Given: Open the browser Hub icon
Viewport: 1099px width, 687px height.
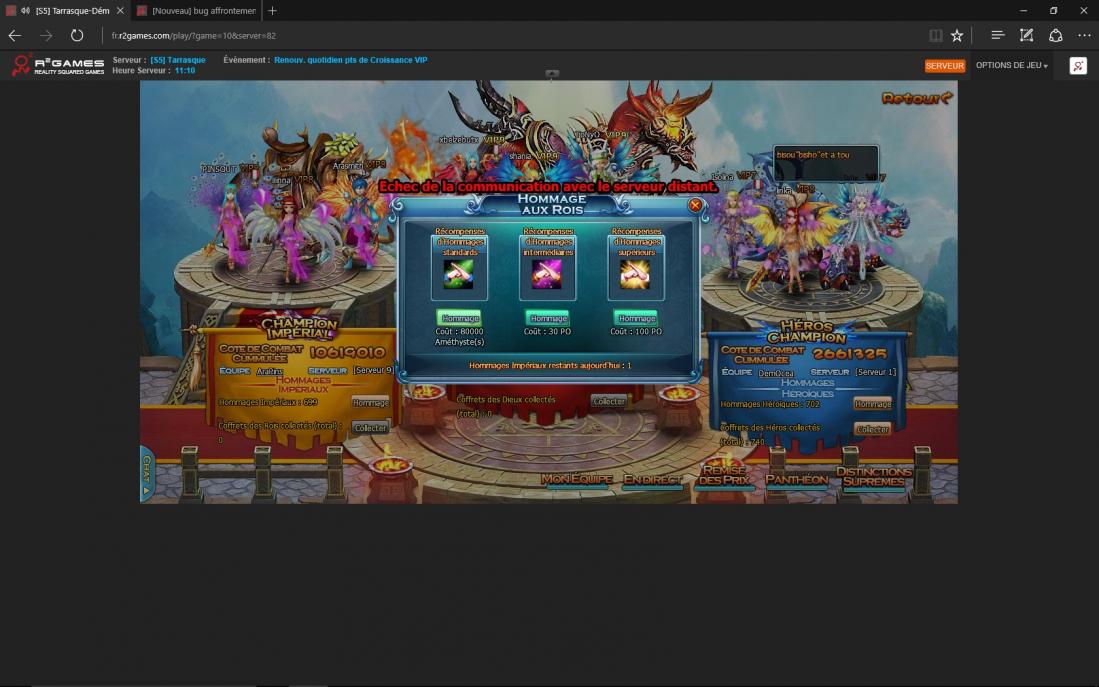Looking at the screenshot, I should [x=997, y=35].
